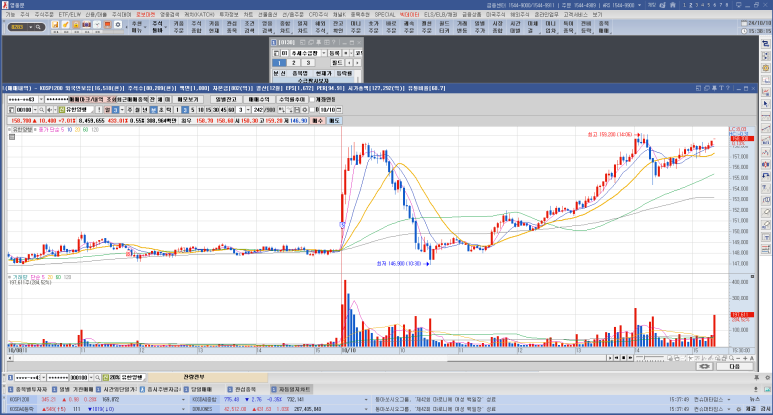
Task: Select the arrow cursor tool in right sidebar
Action: [x=765, y=104]
